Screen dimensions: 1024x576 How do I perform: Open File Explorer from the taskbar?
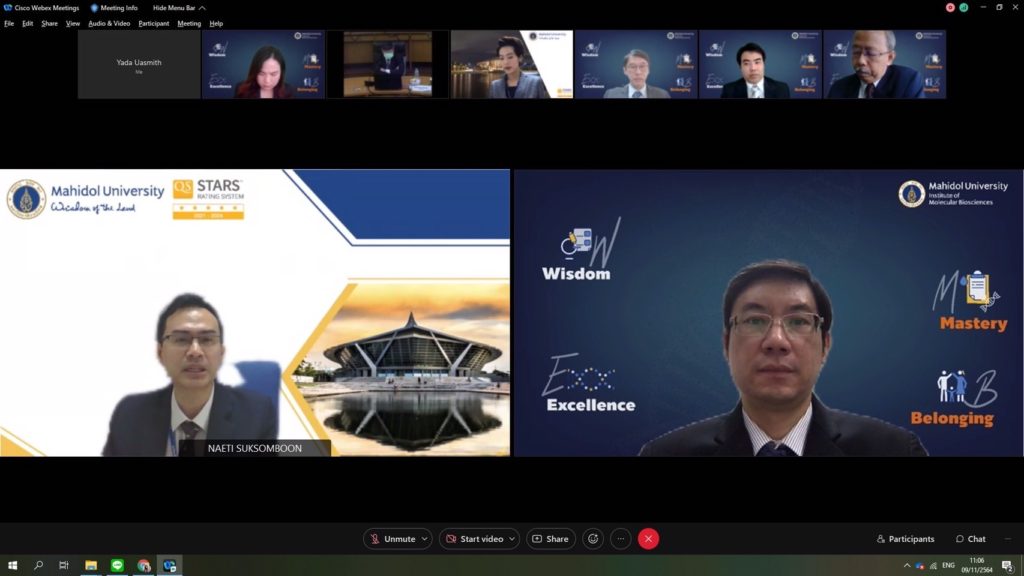tap(91, 566)
